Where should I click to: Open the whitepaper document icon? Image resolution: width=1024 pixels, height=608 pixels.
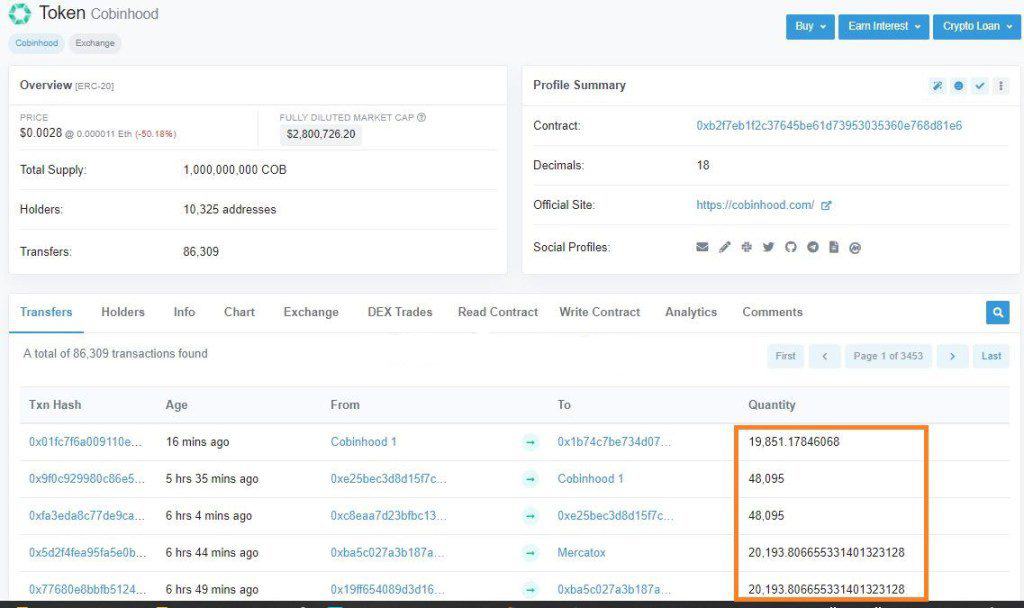833,247
